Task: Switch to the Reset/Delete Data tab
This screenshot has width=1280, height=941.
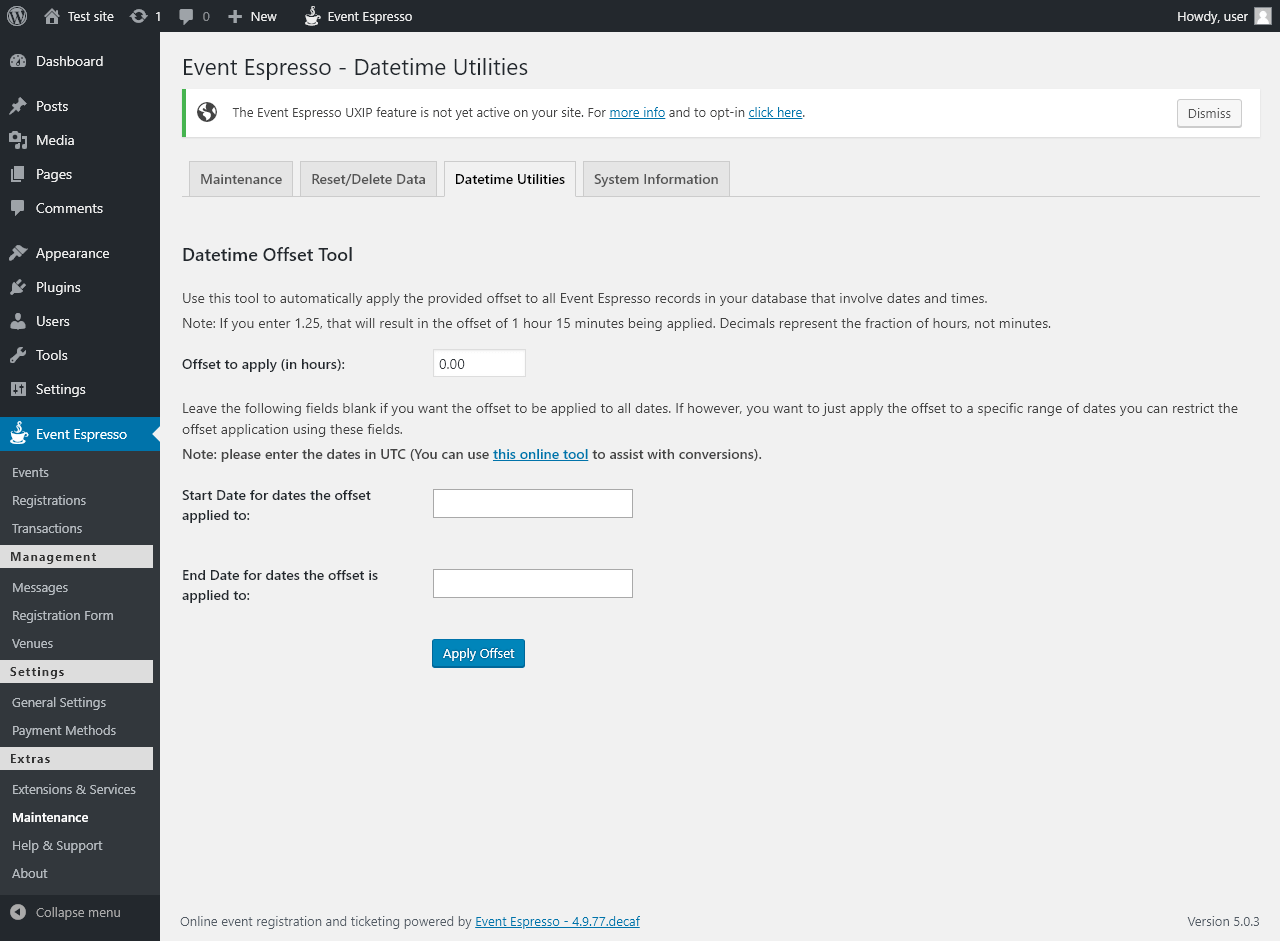Action: coord(368,179)
